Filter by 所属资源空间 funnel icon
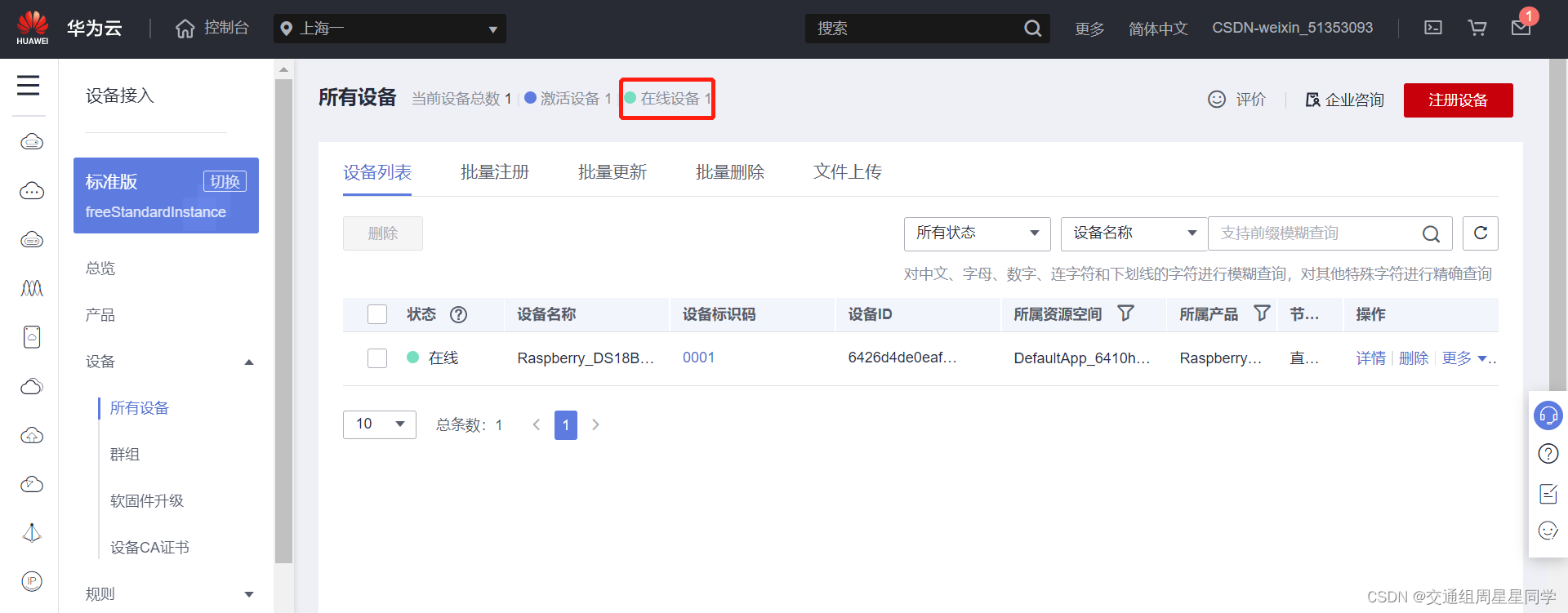1568x613 pixels. tap(1125, 313)
